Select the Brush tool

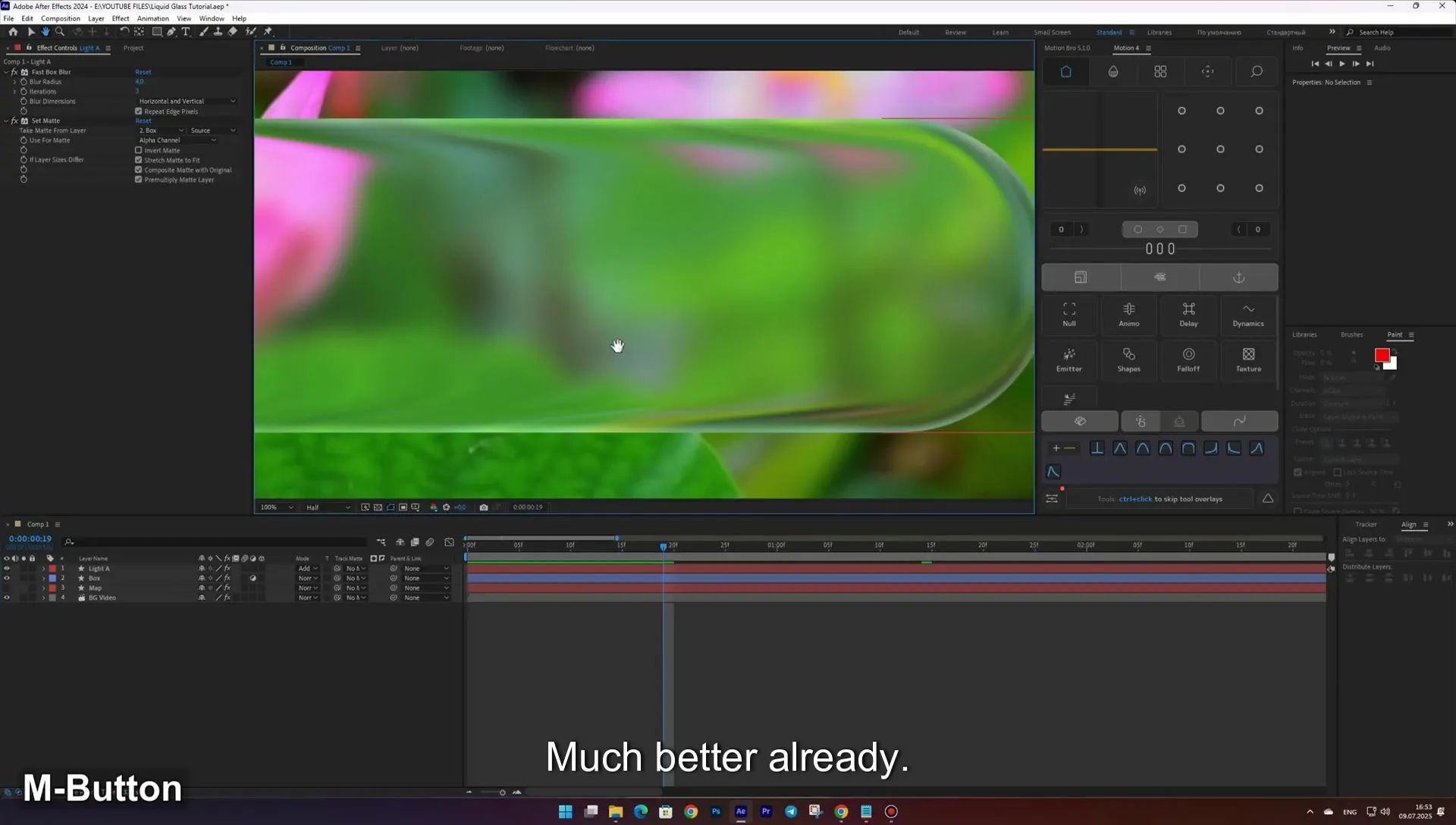pyautogui.click(x=204, y=32)
